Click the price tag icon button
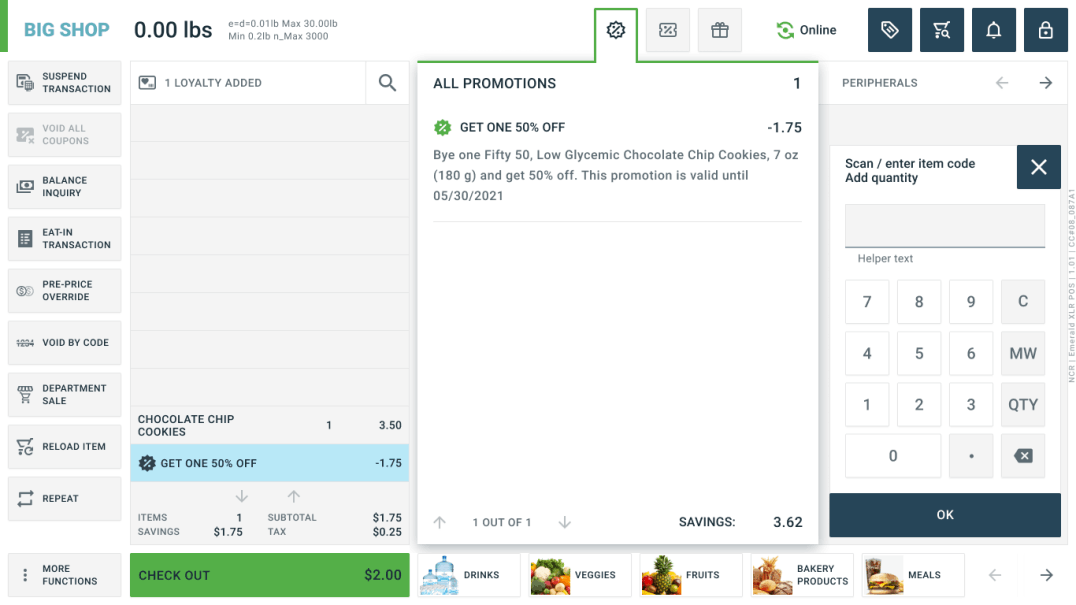 point(889,30)
